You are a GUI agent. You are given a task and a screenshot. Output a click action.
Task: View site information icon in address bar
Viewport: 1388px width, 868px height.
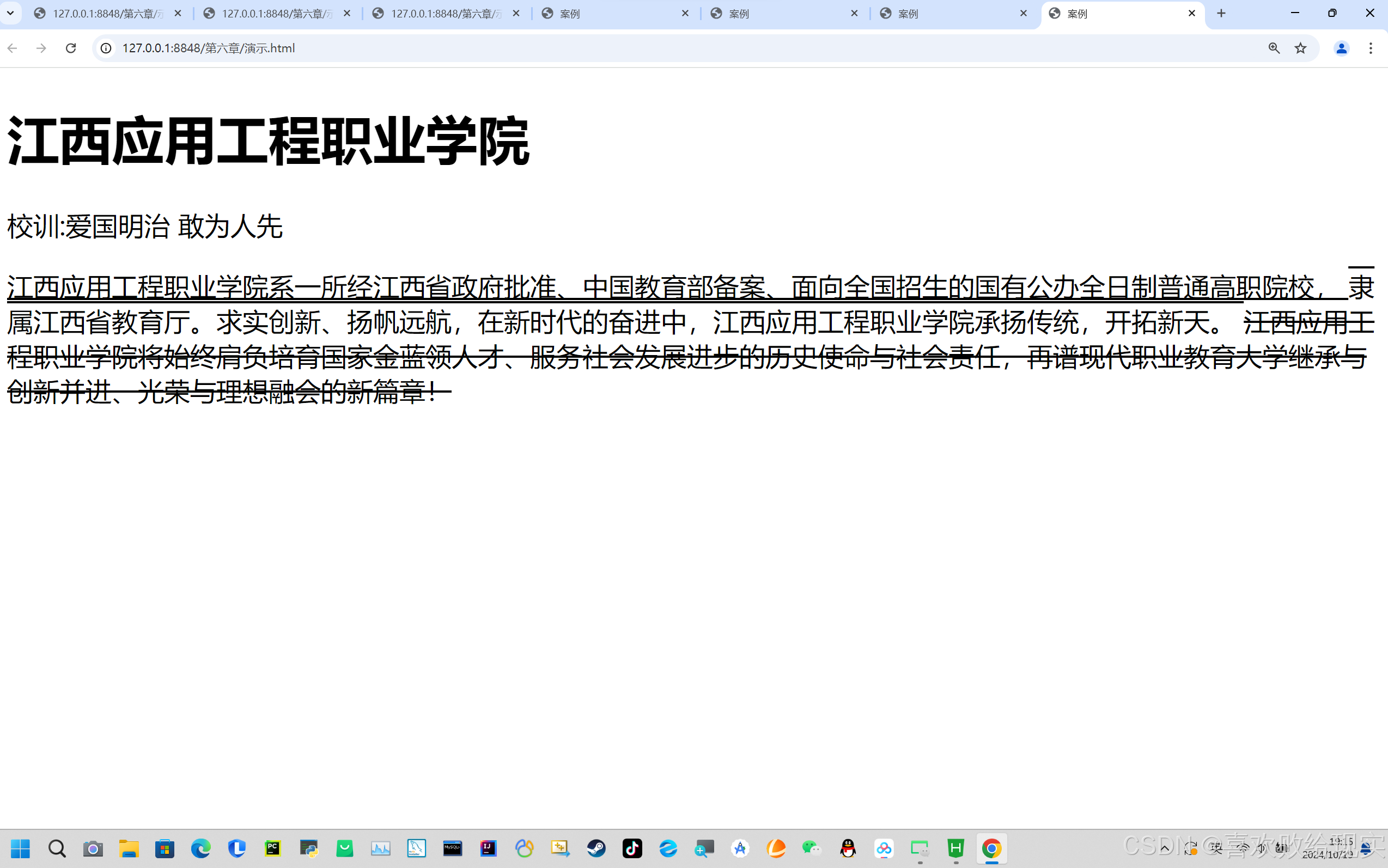point(106,48)
